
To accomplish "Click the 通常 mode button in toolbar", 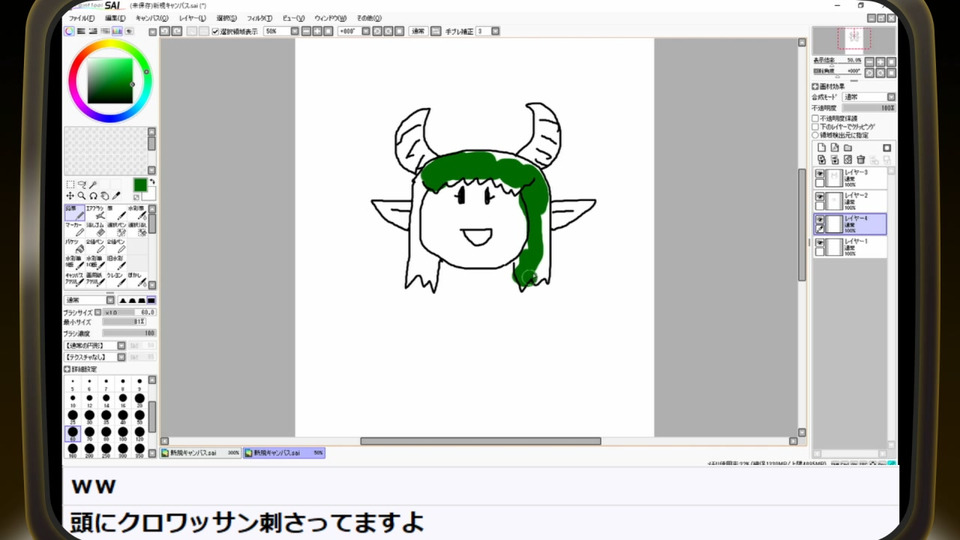I will point(418,31).
